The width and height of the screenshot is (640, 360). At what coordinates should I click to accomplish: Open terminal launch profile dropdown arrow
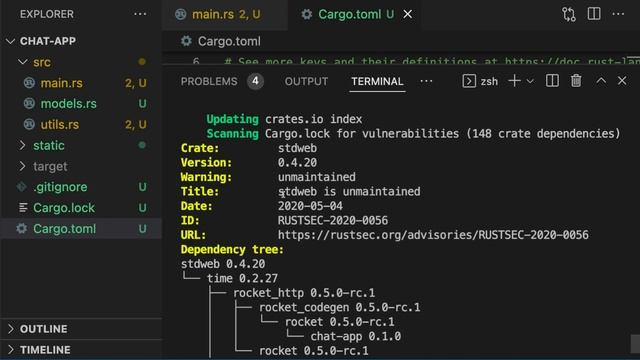click(530, 81)
